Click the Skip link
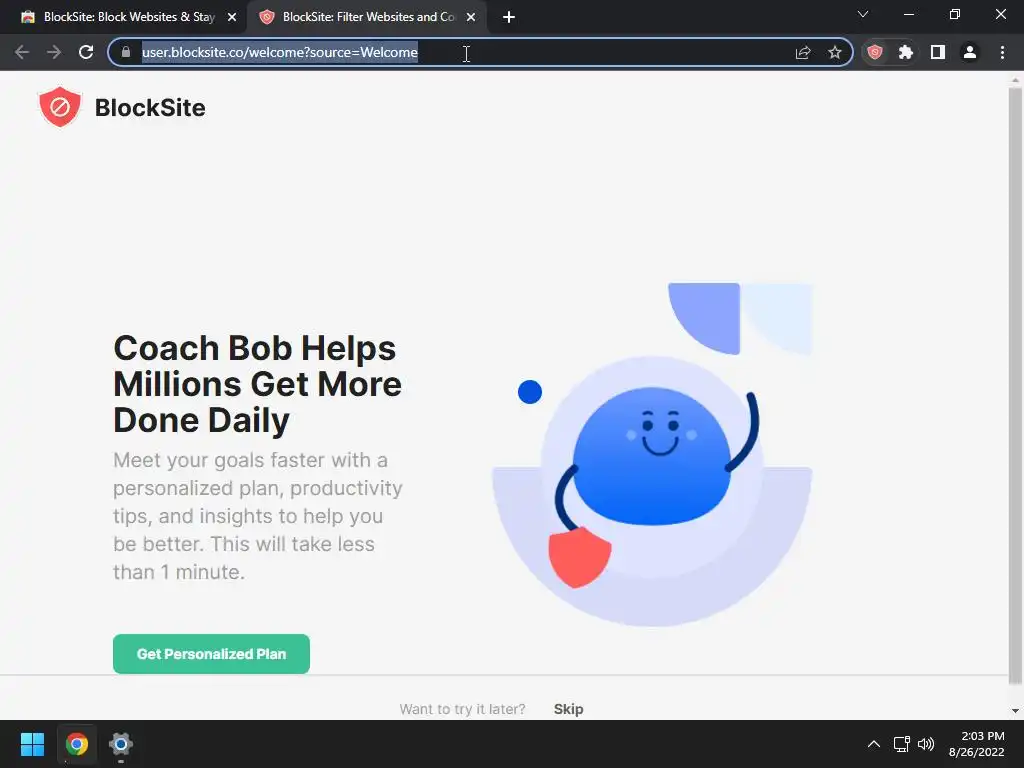The width and height of the screenshot is (1024, 768). 568,709
